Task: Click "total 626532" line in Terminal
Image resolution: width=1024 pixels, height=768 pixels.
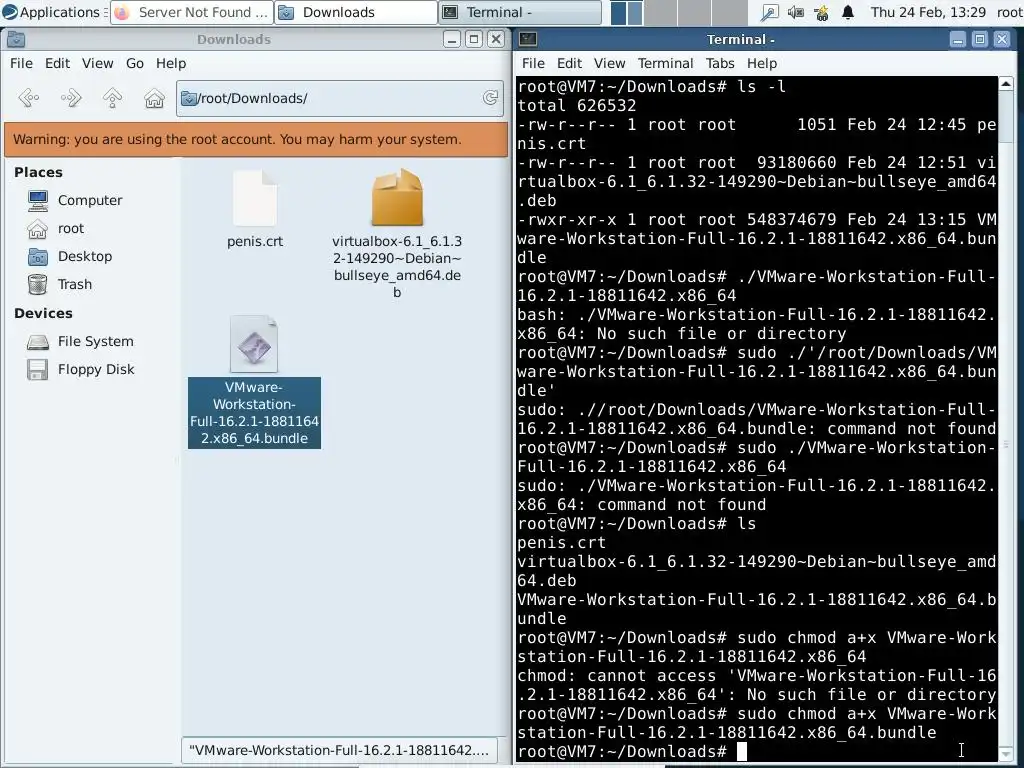Action: (x=577, y=106)
